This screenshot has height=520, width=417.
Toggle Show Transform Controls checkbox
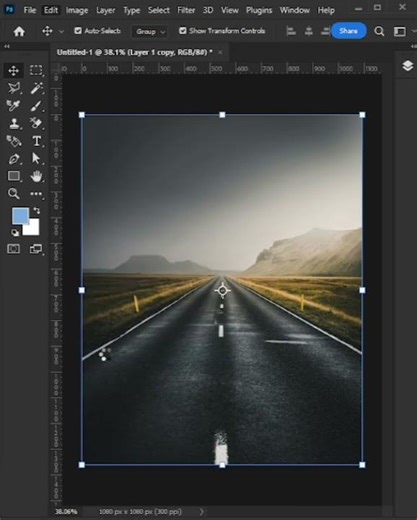pos(183,31)
